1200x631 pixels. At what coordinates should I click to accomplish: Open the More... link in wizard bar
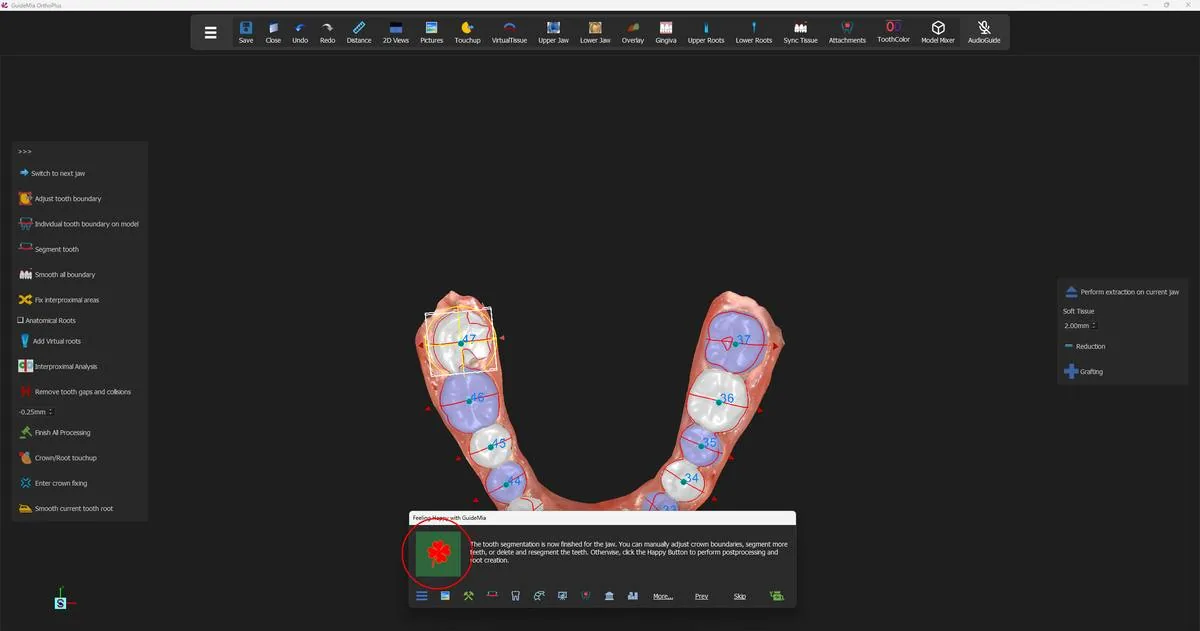coord(662,597)
